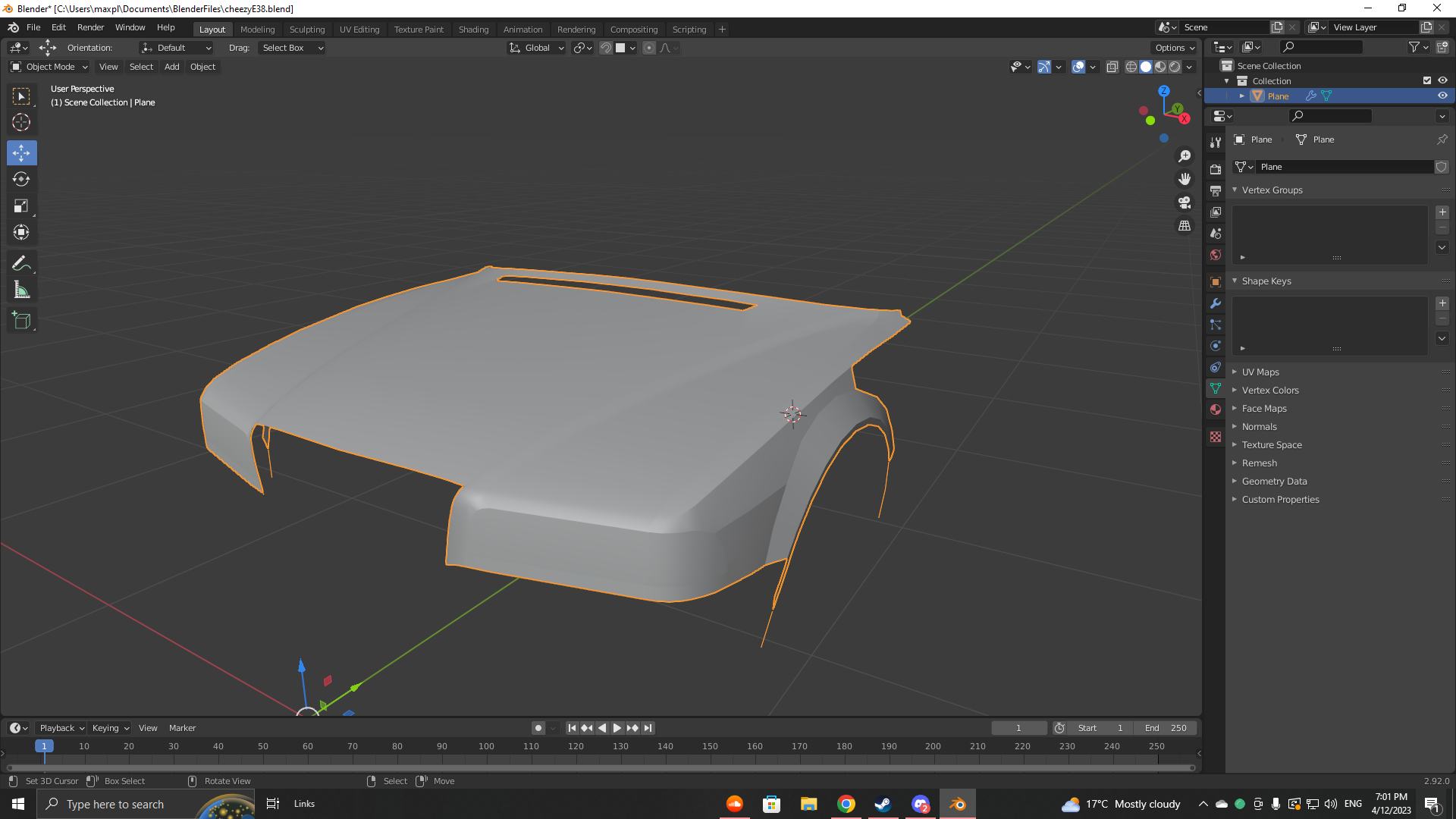This screenshot has width=1456, height=819.
Task: Select the Rotate tool in toolbar
Action: (x=21, y=180)
